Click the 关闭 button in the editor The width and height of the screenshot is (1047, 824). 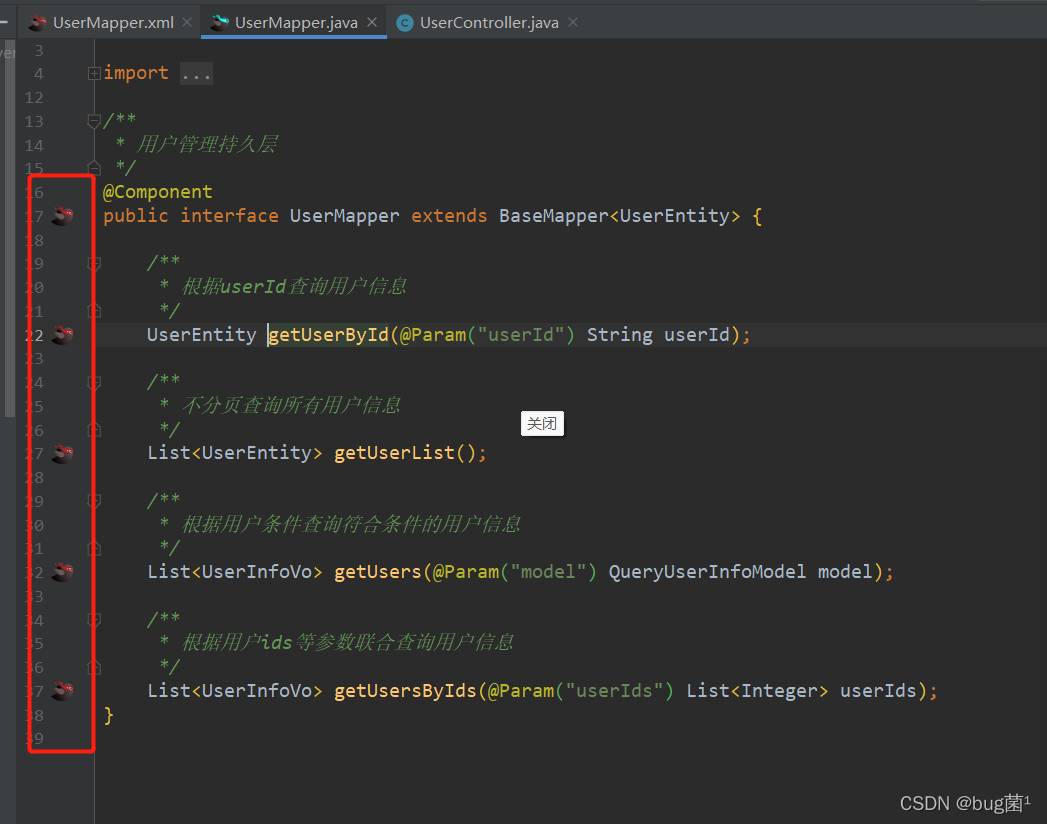(x=542, y=423)
